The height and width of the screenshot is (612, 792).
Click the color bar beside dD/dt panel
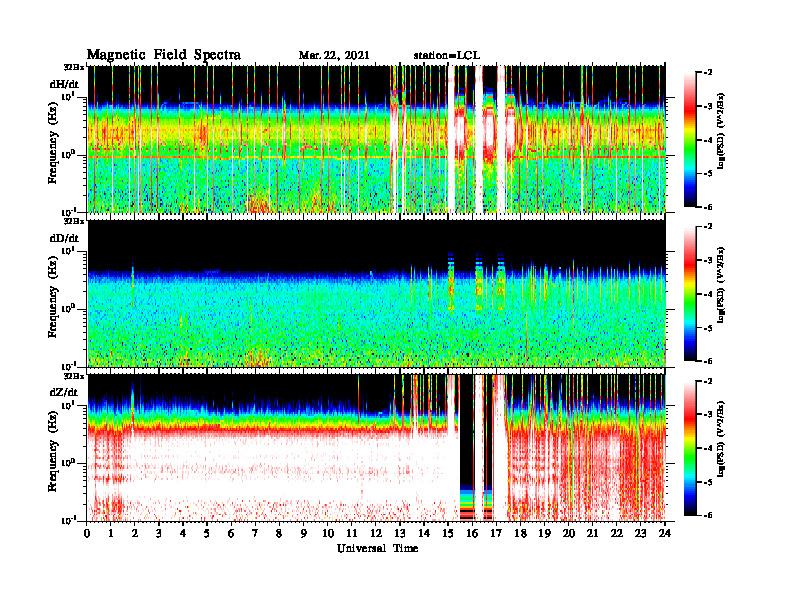tap(690, 294)
